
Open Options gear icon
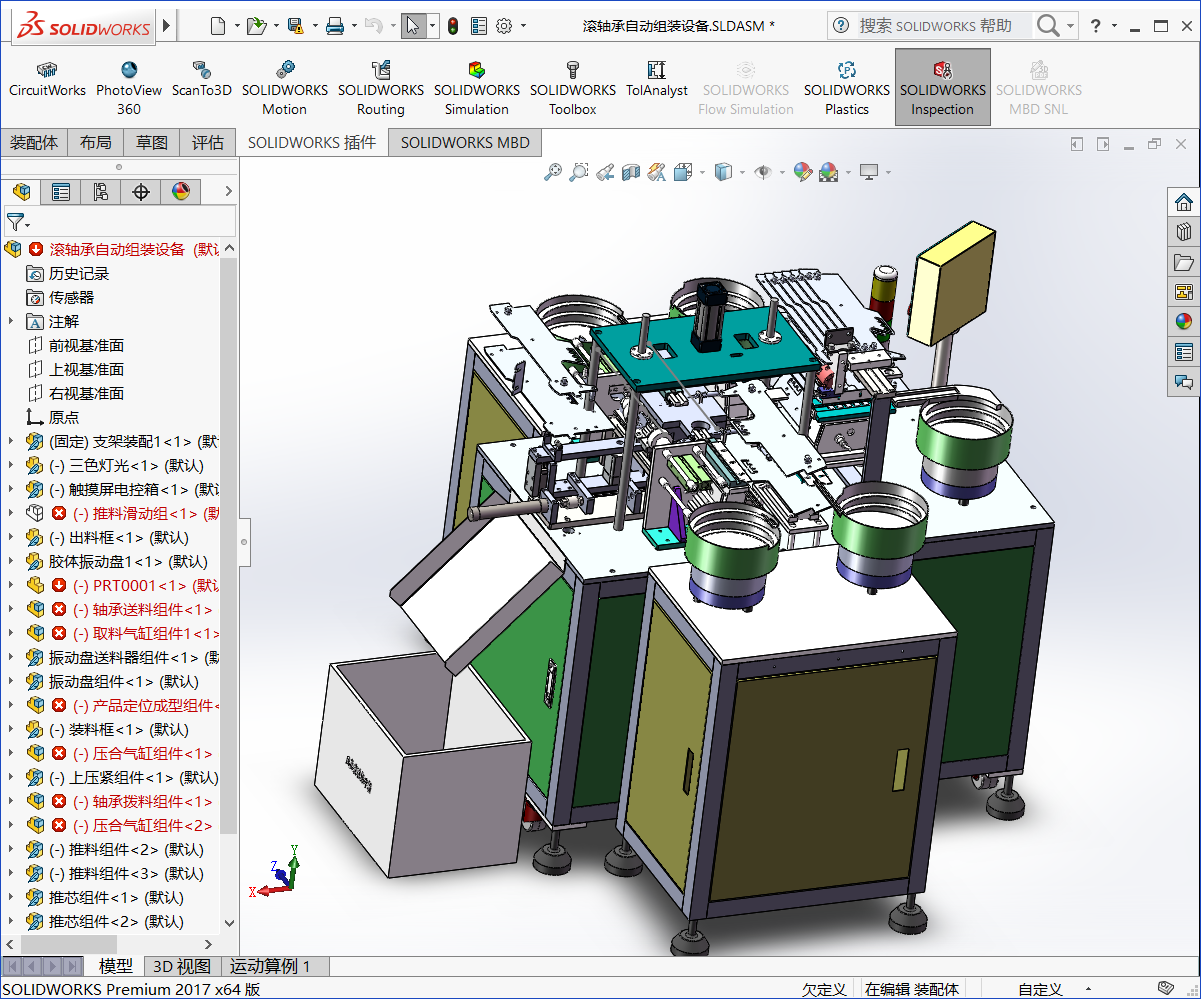504,26
